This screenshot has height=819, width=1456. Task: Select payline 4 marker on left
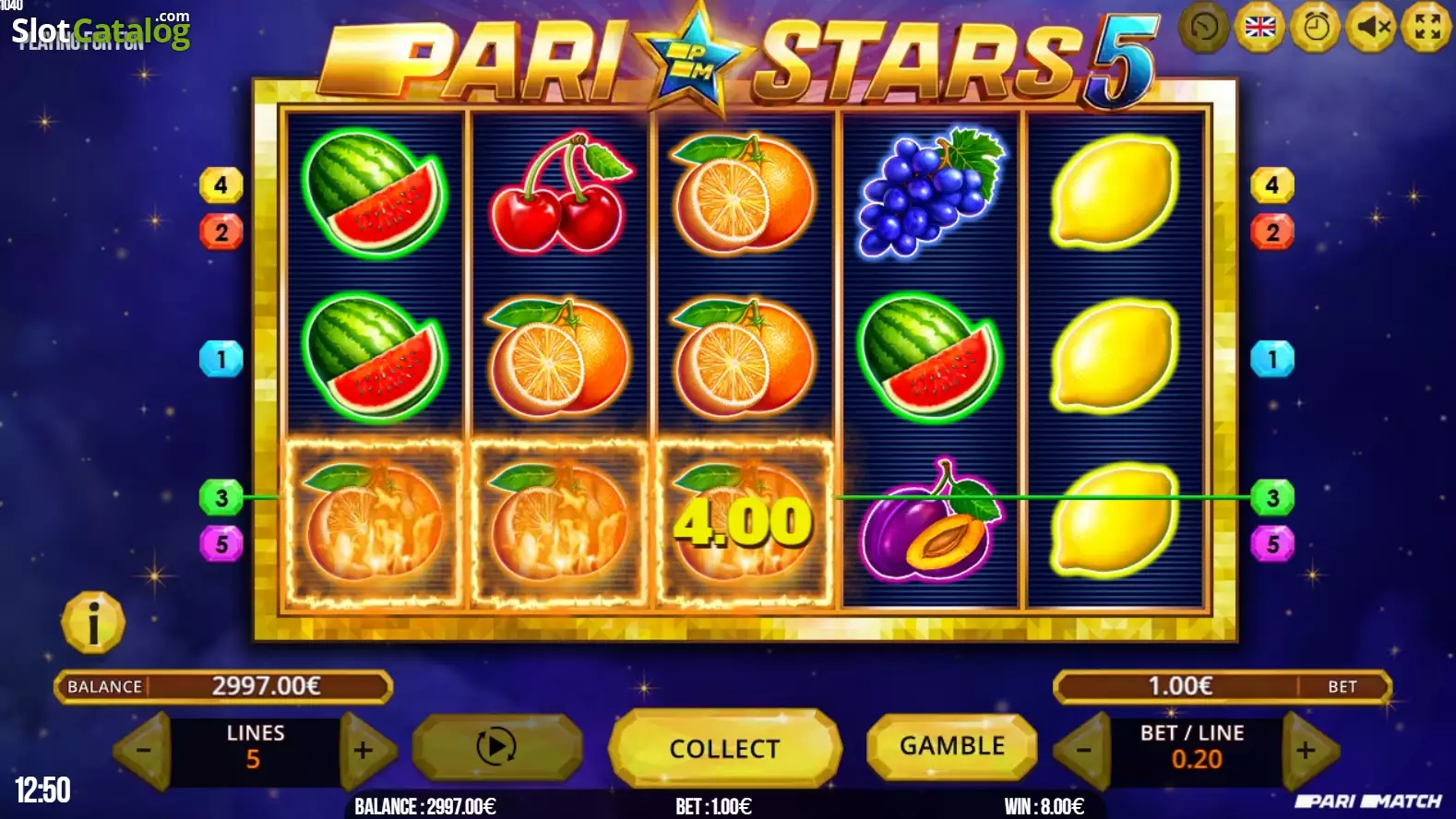pyautogui.click(x=221, y=185)
